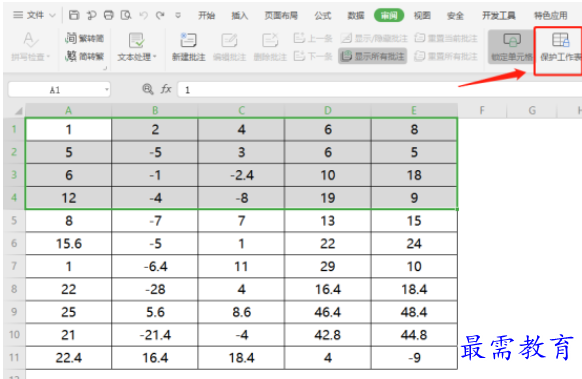Click the zoom magnifier beside fx

coord(148,89)
